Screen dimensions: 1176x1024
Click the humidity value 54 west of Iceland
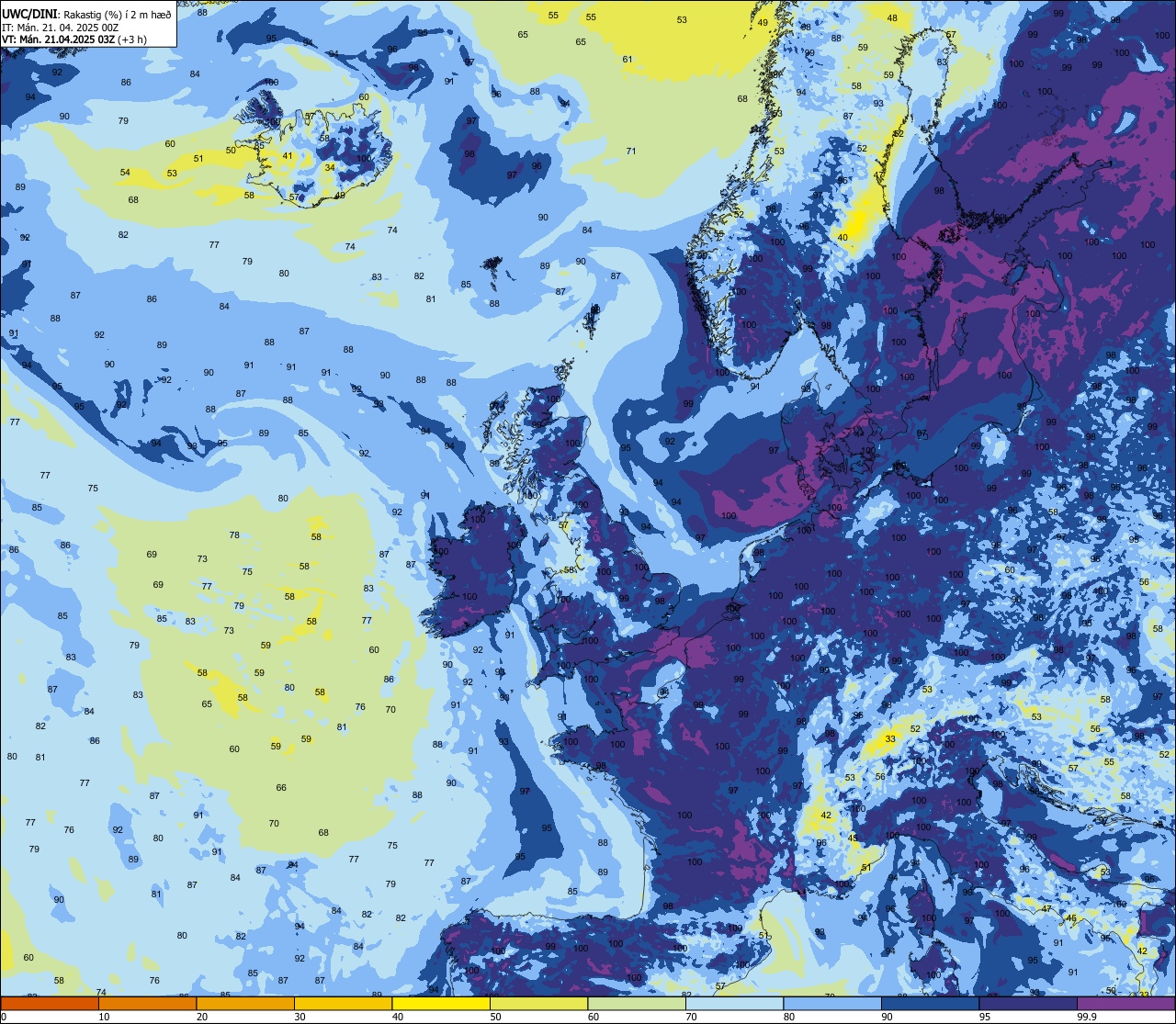125,173
